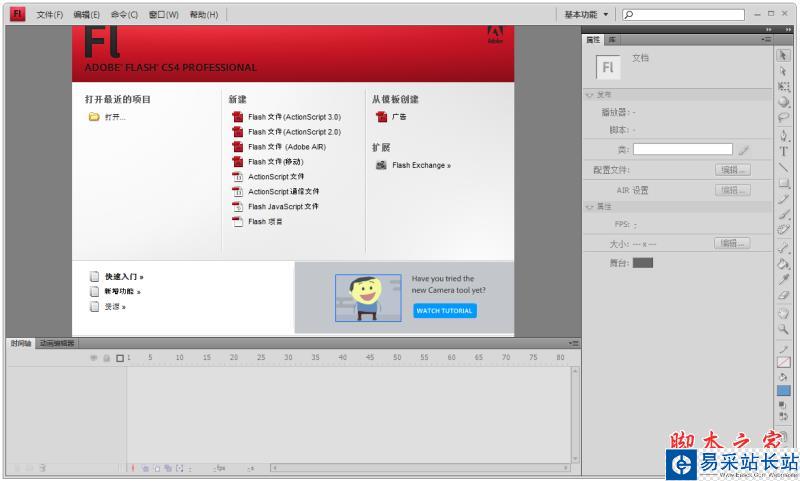This screenshot has height=481, width=800.
Task: Open the 窗口(W) menu
Action: (x=164, y=15)
